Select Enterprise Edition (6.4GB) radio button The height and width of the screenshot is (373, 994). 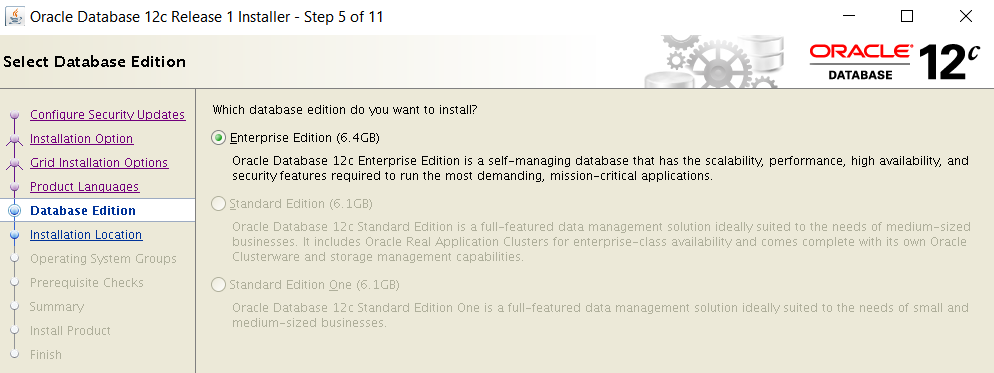(x=218, y=138)
